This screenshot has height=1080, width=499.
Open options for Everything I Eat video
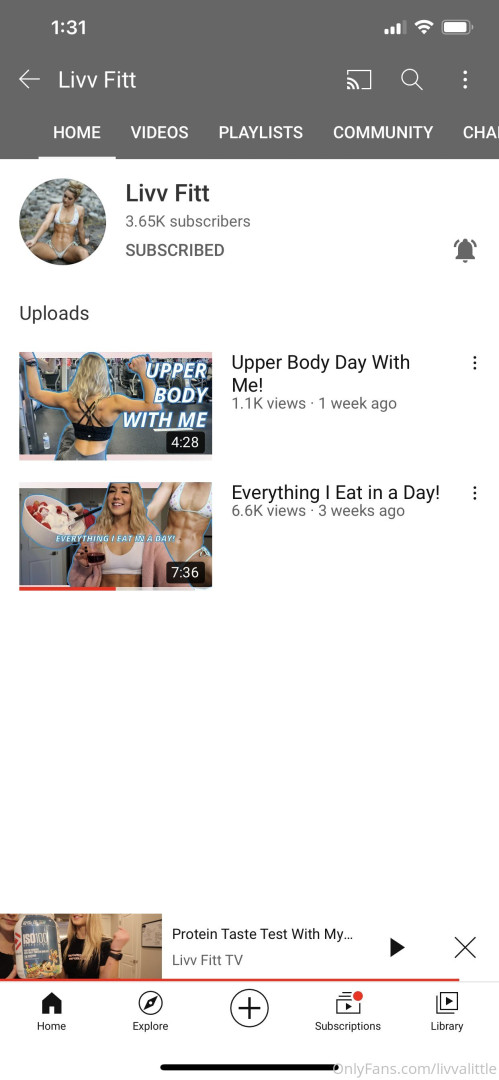coord(474,493)
